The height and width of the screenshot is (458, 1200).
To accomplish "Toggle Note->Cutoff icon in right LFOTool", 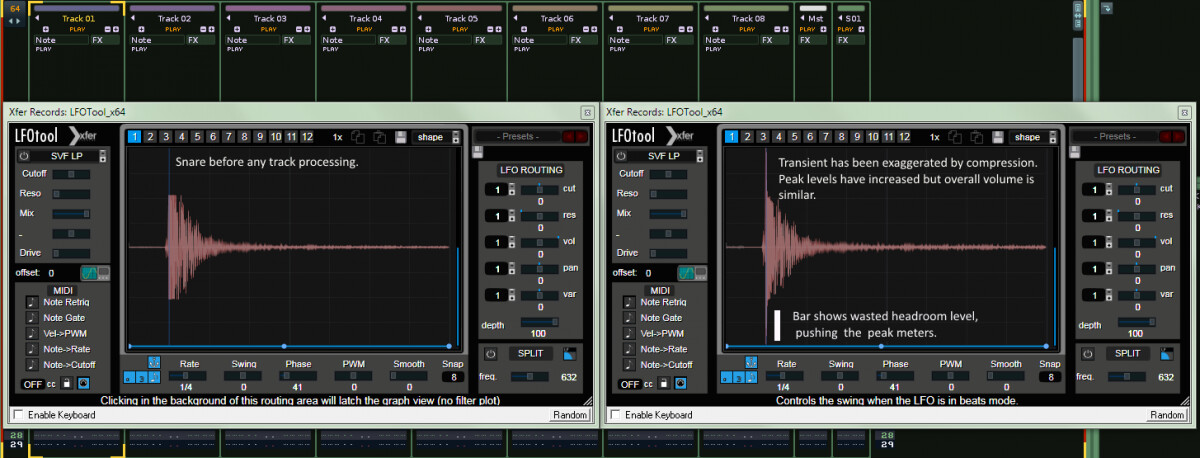I will [x=628, y=364].
